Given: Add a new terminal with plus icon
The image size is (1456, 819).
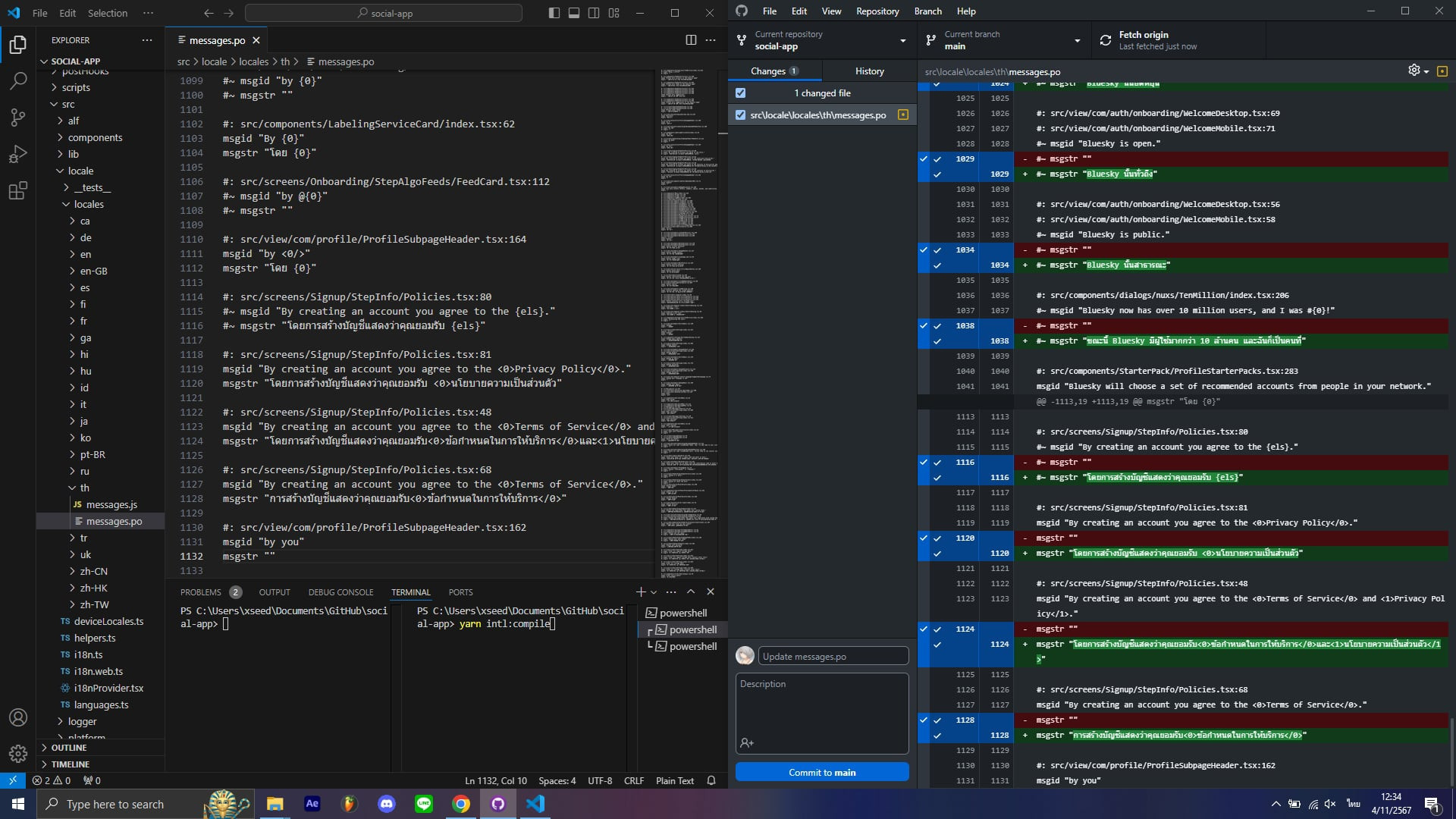Looking at the screenshot, I should click(640, 592).
